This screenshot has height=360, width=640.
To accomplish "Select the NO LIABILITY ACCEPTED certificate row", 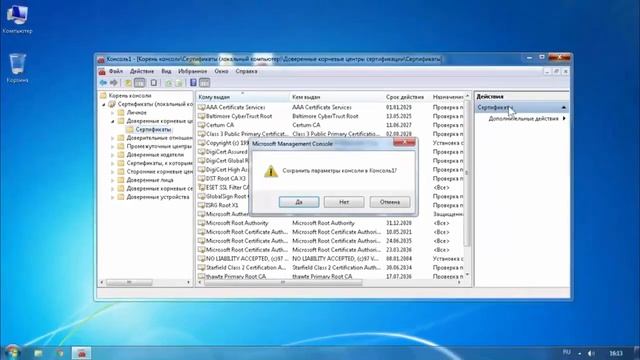I will coord(330,259).
